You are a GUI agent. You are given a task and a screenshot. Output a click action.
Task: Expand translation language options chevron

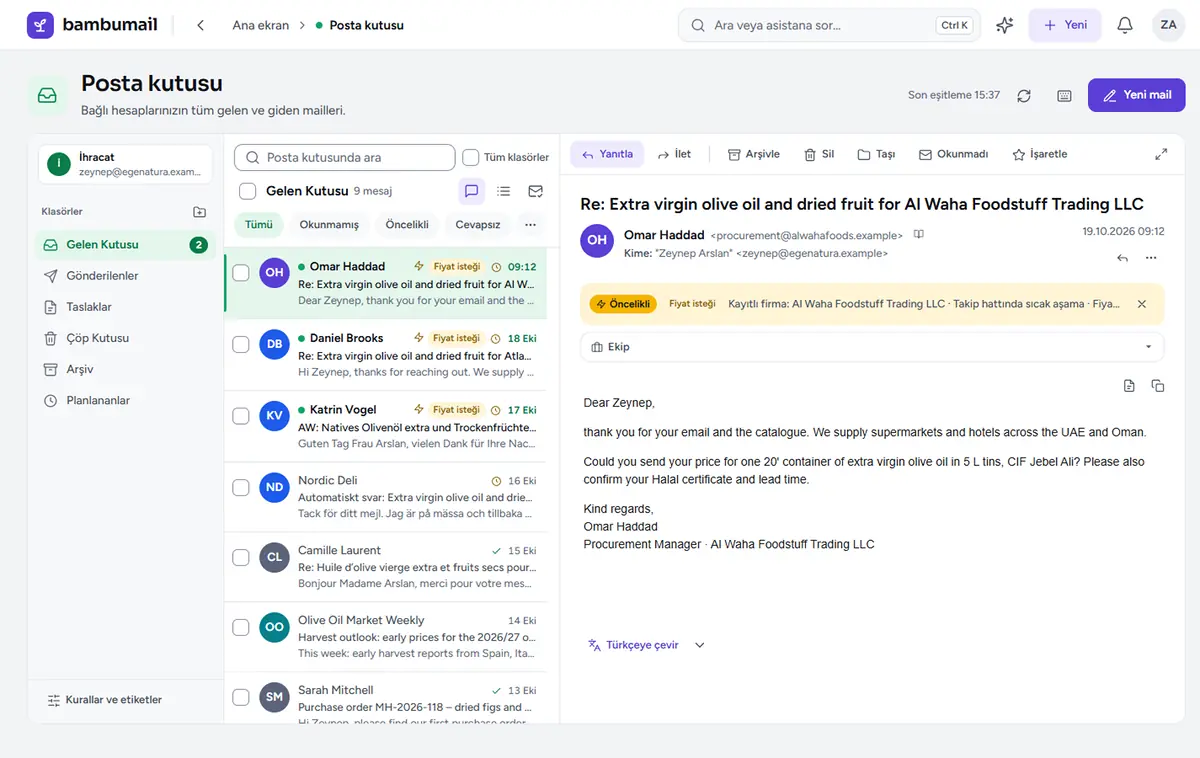700,645
